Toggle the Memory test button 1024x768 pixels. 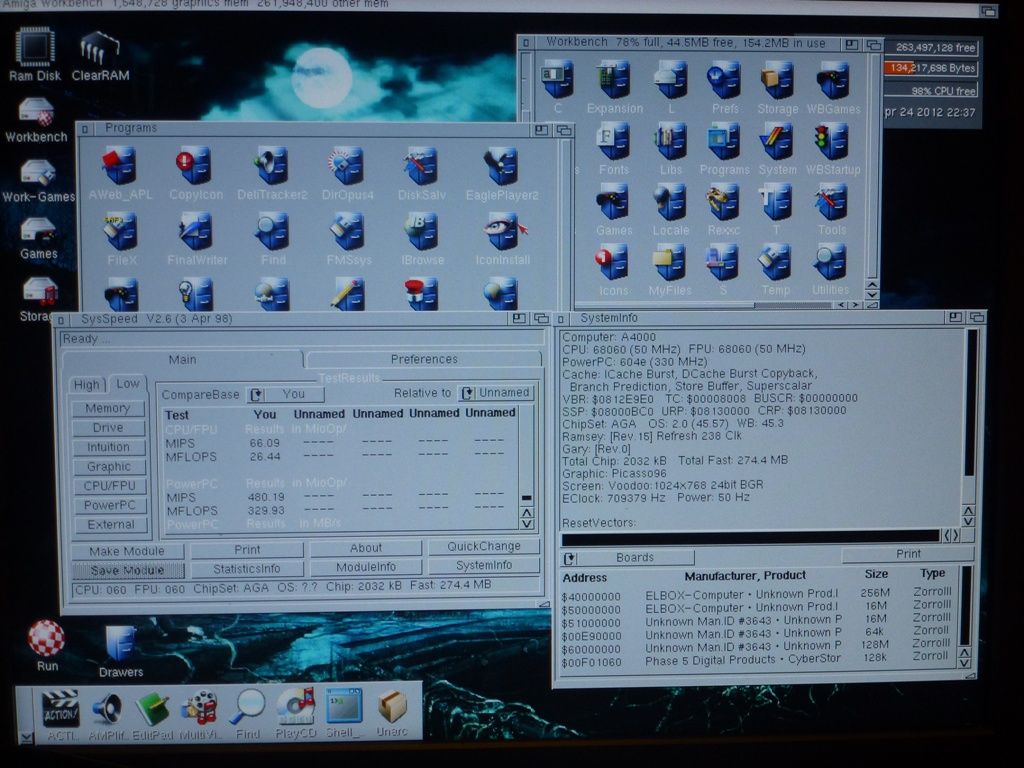(x=108, y=408)
